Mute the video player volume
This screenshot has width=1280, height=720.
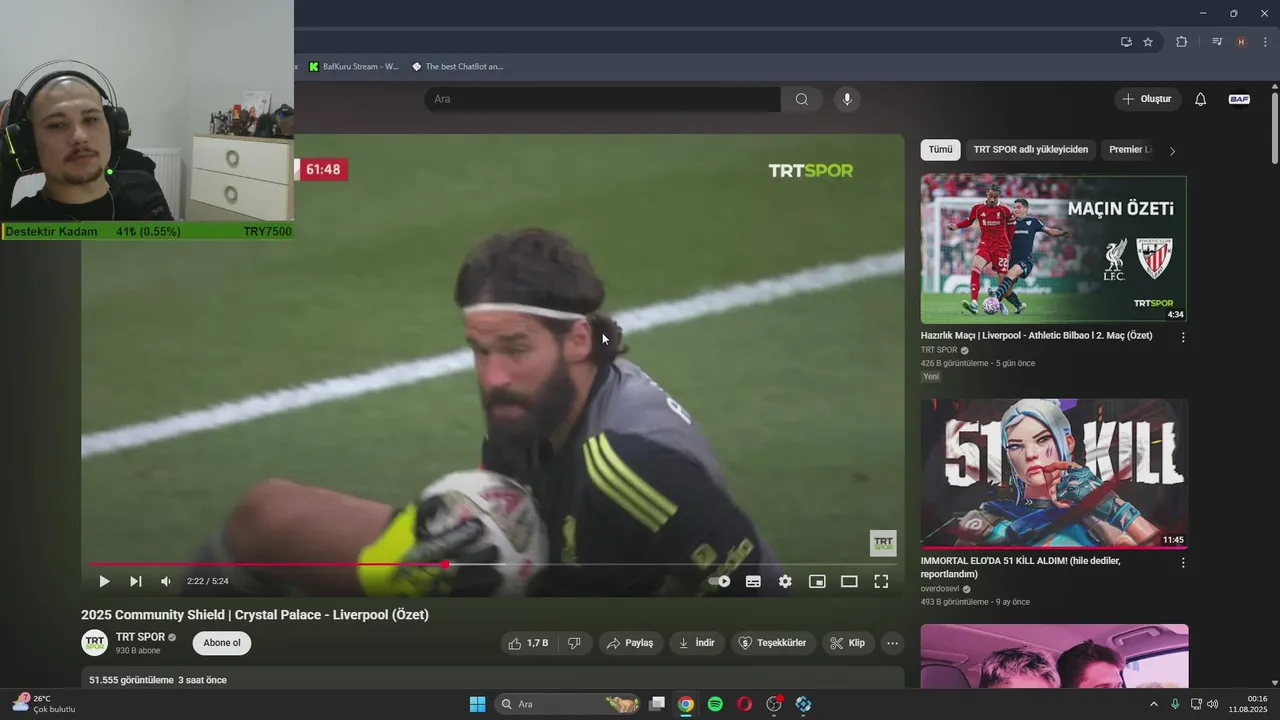coord(166,581)
